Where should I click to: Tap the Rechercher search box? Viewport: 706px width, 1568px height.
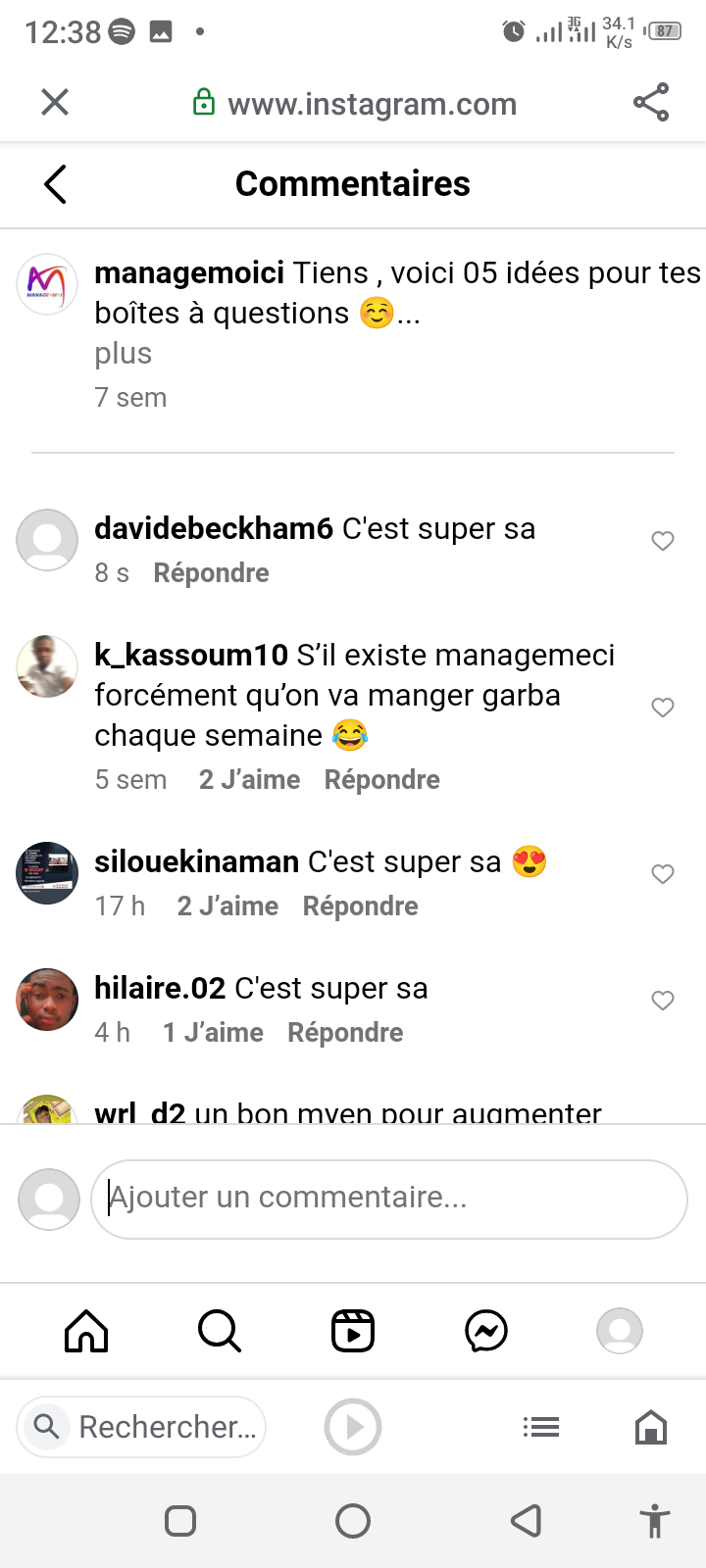(141, 1427)
